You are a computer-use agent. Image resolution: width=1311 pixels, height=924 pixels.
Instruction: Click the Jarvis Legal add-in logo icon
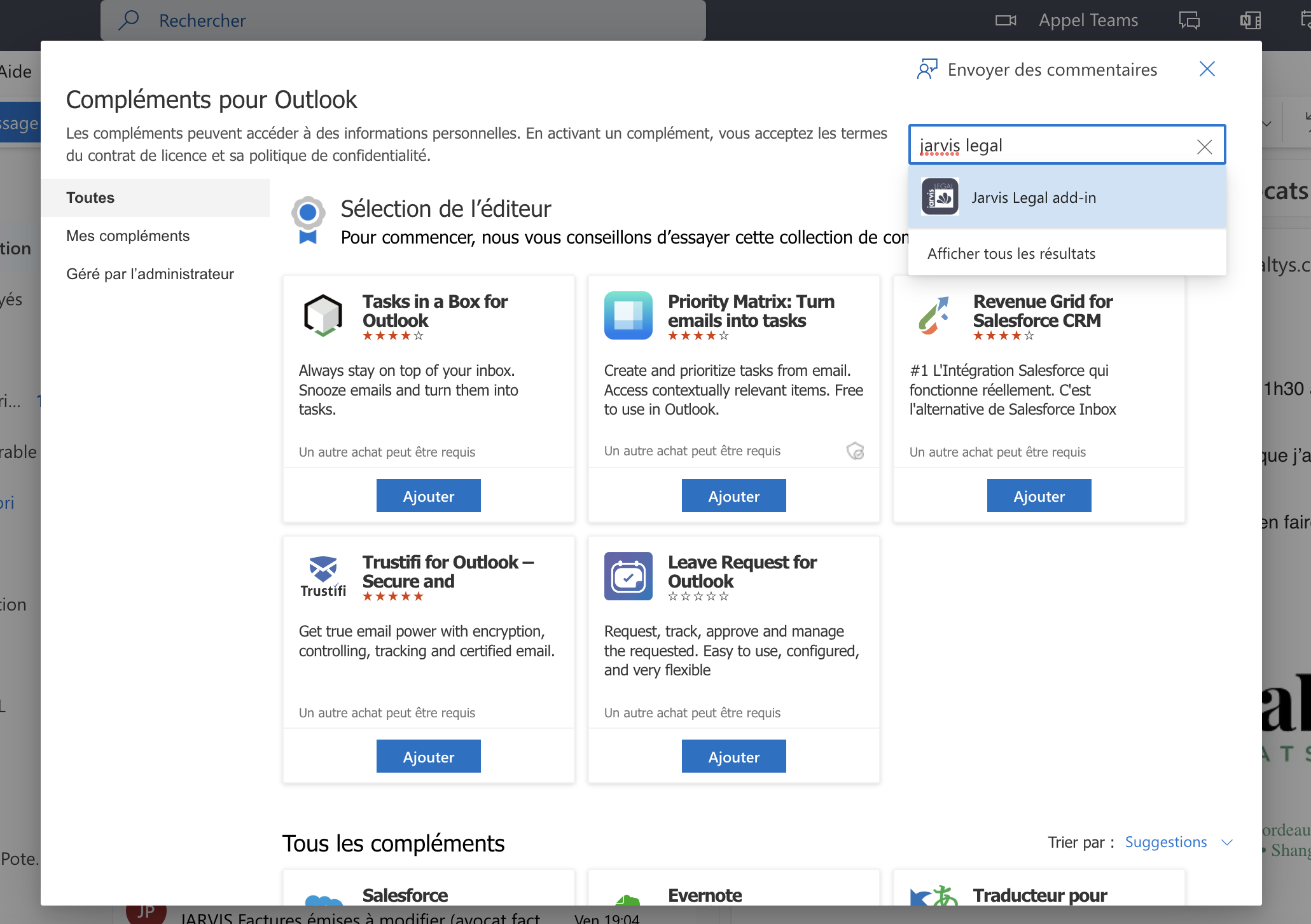click(940, 197)
